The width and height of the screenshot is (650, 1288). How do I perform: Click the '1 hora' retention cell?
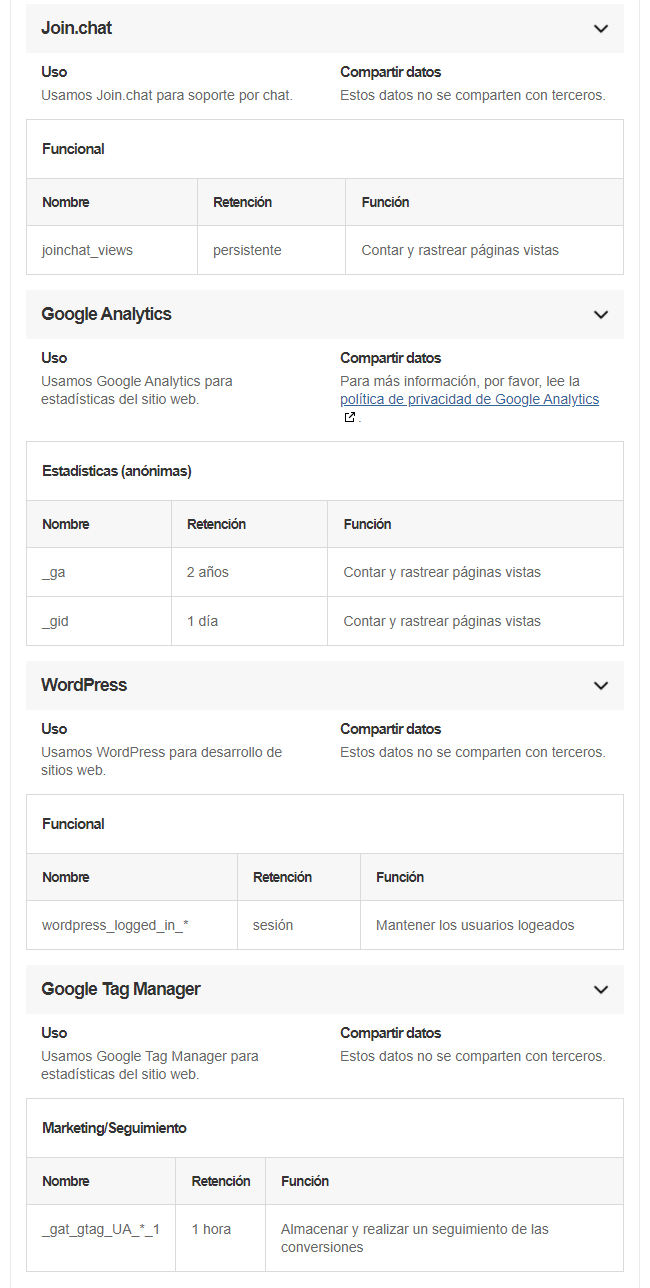tap(221, 1238)
